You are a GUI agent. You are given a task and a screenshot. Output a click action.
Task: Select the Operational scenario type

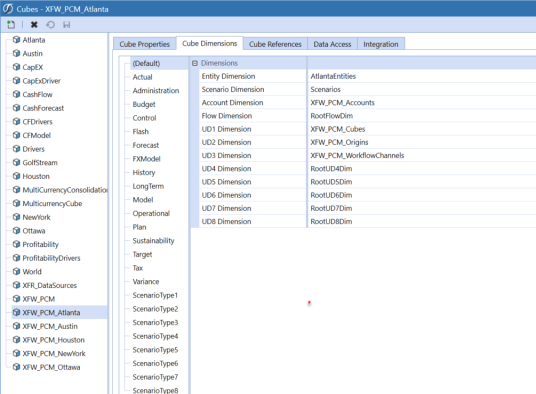click(151, 214)
